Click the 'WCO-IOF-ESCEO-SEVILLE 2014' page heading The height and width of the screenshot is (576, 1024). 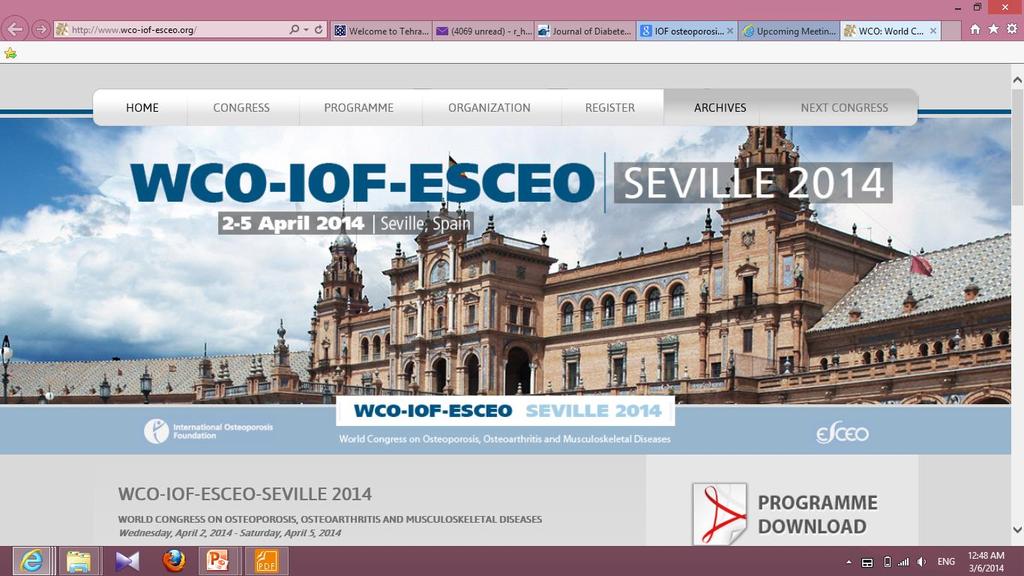tap(245, 494)
